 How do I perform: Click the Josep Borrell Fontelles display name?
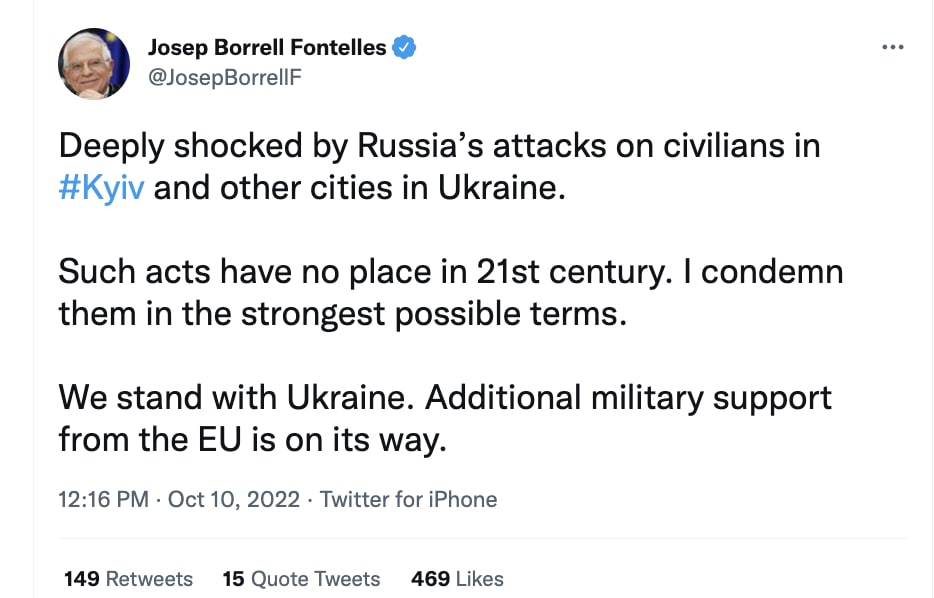[x=266, y=47]
